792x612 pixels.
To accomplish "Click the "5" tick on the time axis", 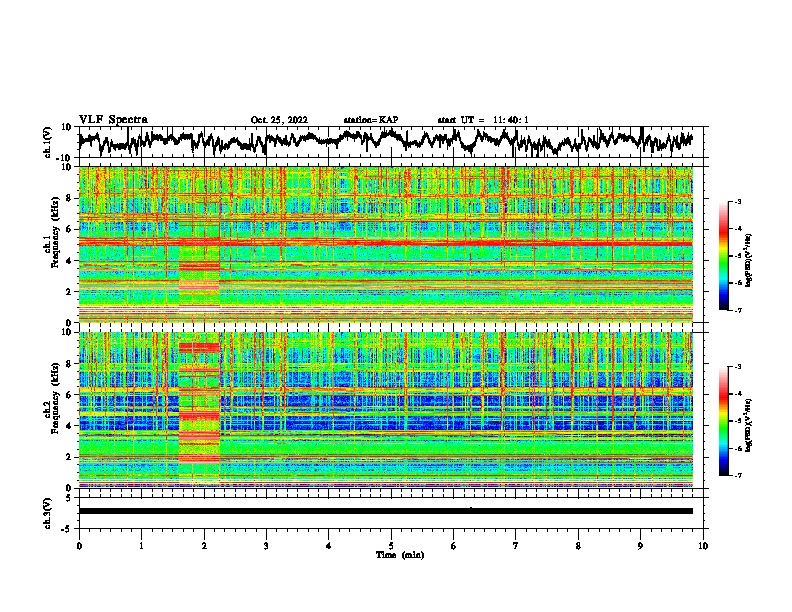I will pos(391,545).
